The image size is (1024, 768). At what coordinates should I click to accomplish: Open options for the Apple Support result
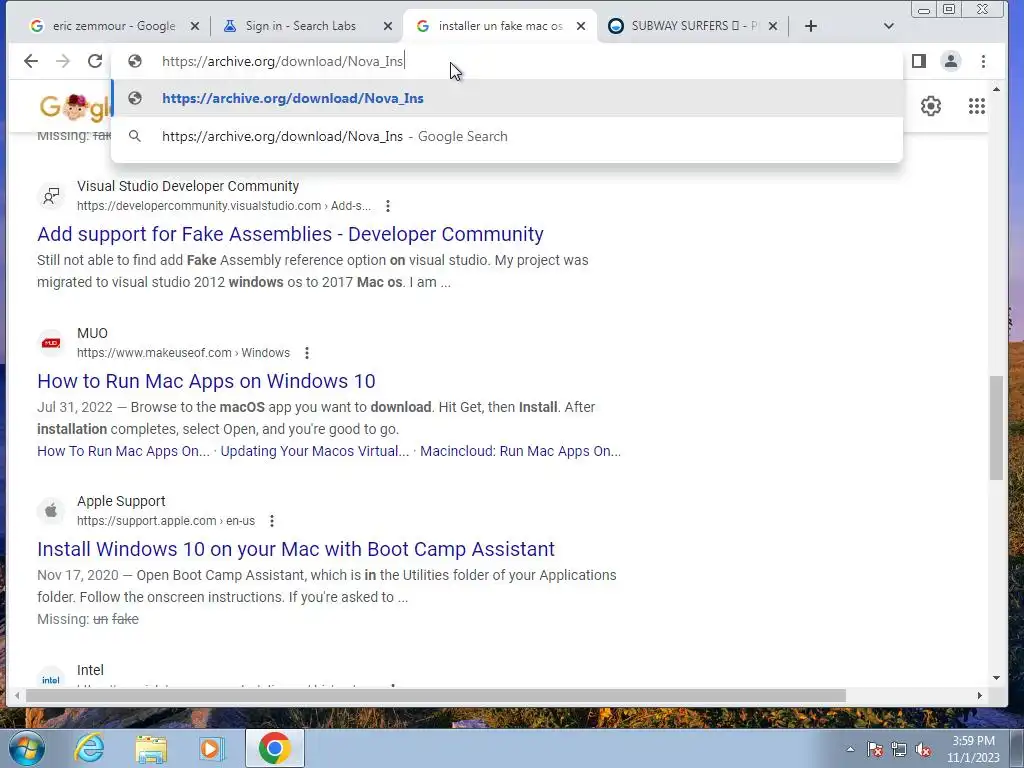pos(272,521)
